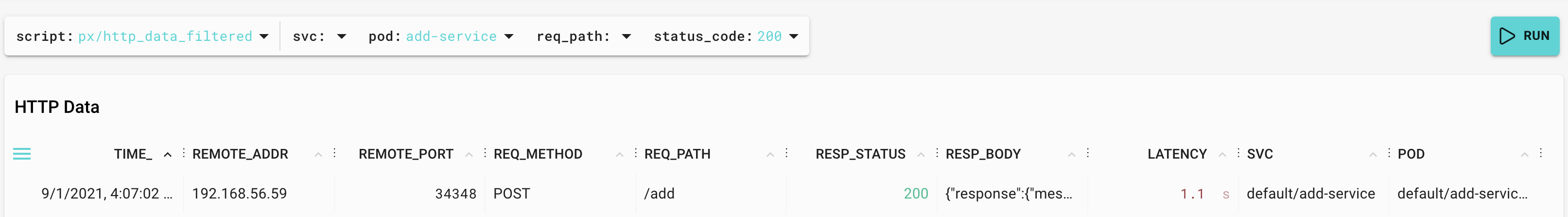Sort by REMOTE_PORT column arrow
This screenshot has width=1568, height=217.
point(469,155)
